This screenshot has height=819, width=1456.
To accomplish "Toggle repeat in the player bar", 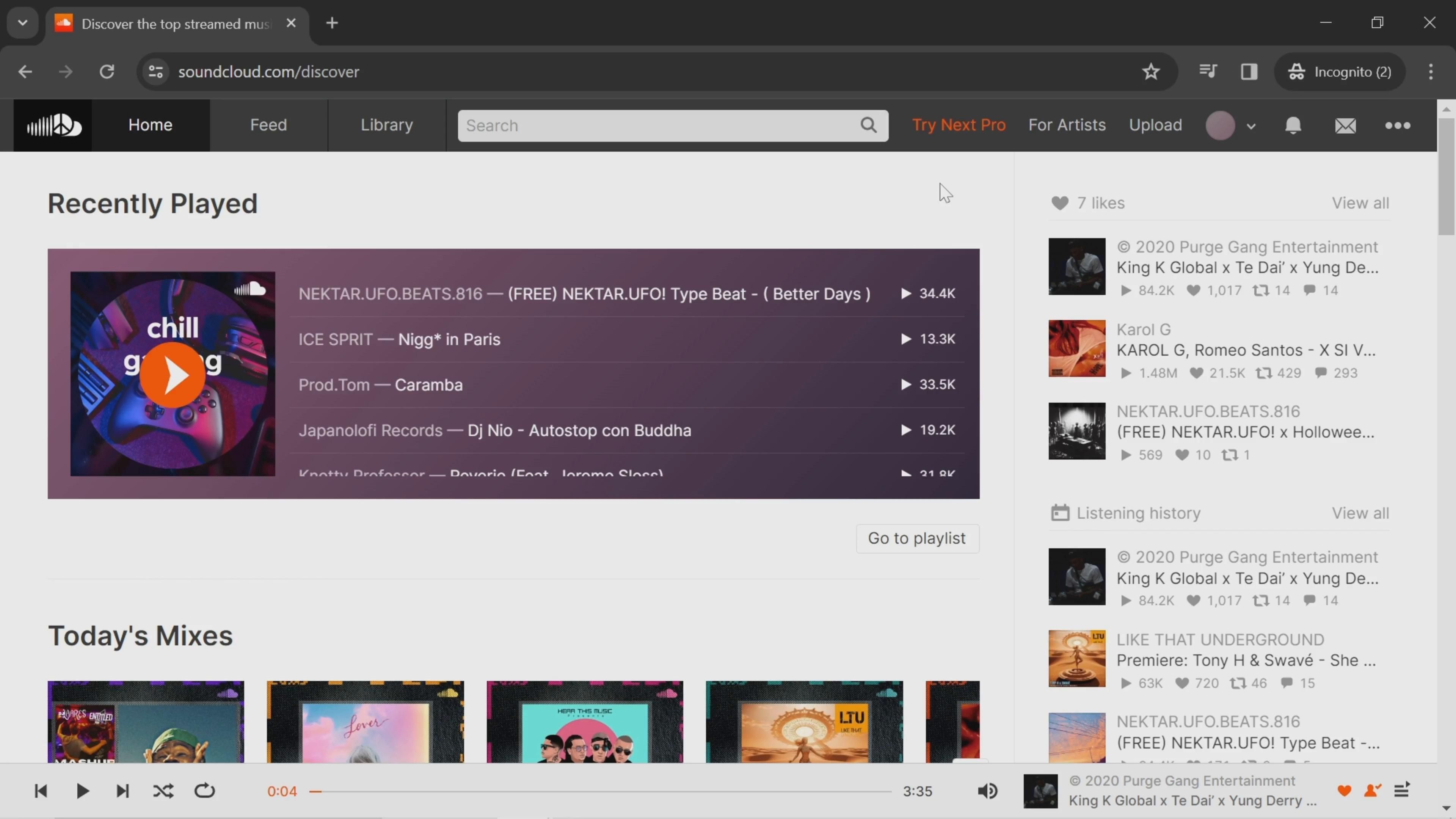I will click(x=205, y=791).
